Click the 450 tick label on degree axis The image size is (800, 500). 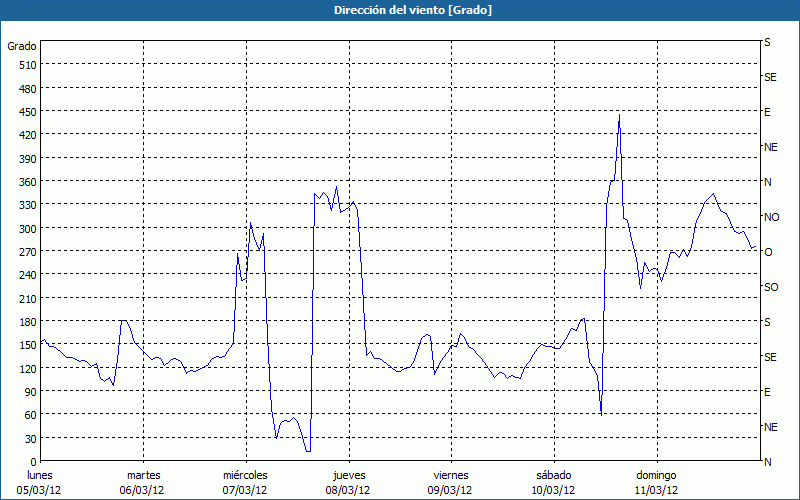tap(27, 112)
